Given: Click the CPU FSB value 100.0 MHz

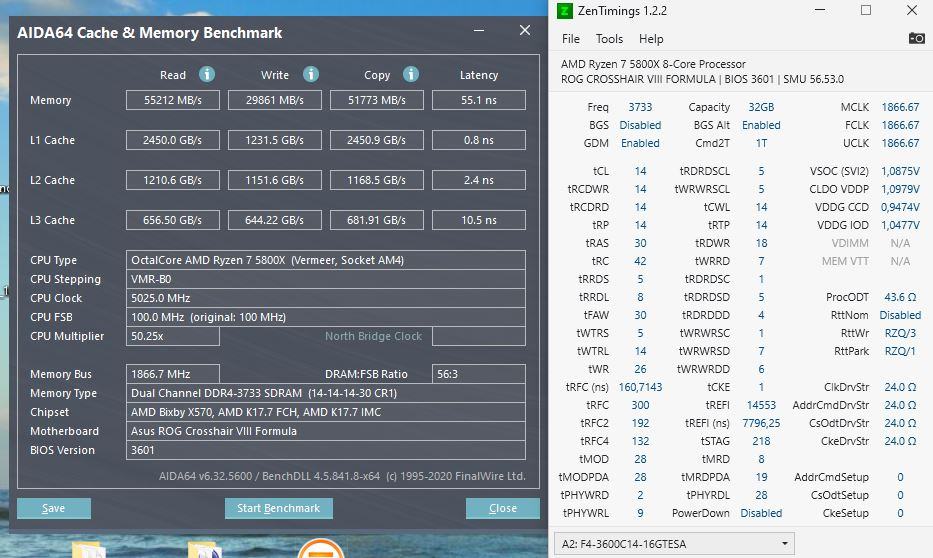Looking at the screenshot, I should [x=325, y=317].
